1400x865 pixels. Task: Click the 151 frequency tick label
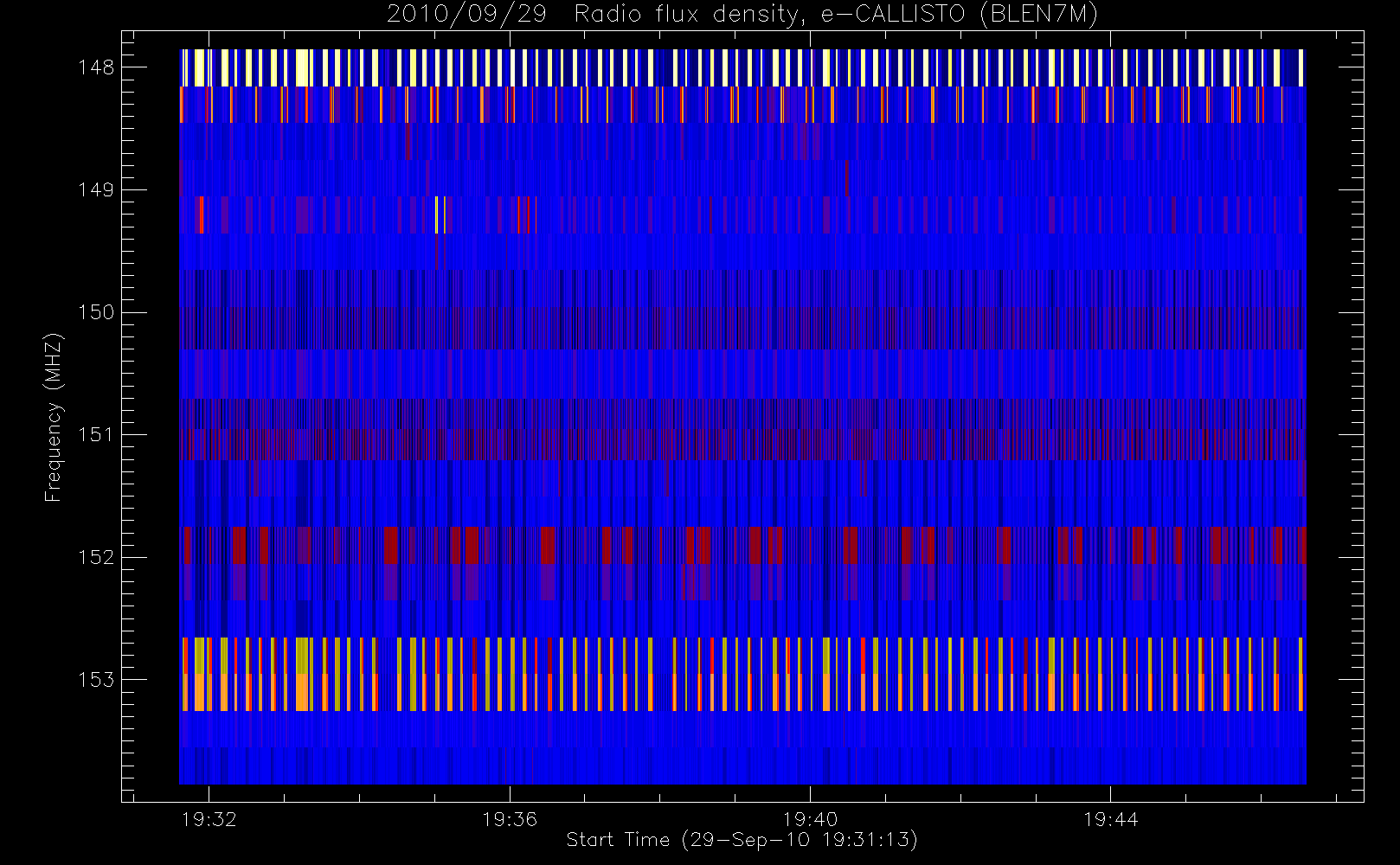[x=96, y=435]
